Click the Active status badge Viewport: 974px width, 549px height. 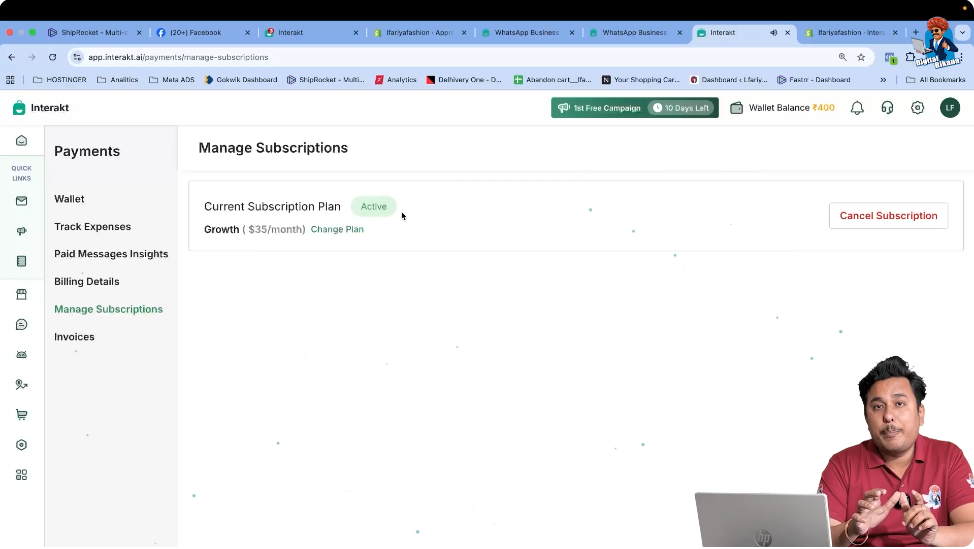tap(373, 207)
